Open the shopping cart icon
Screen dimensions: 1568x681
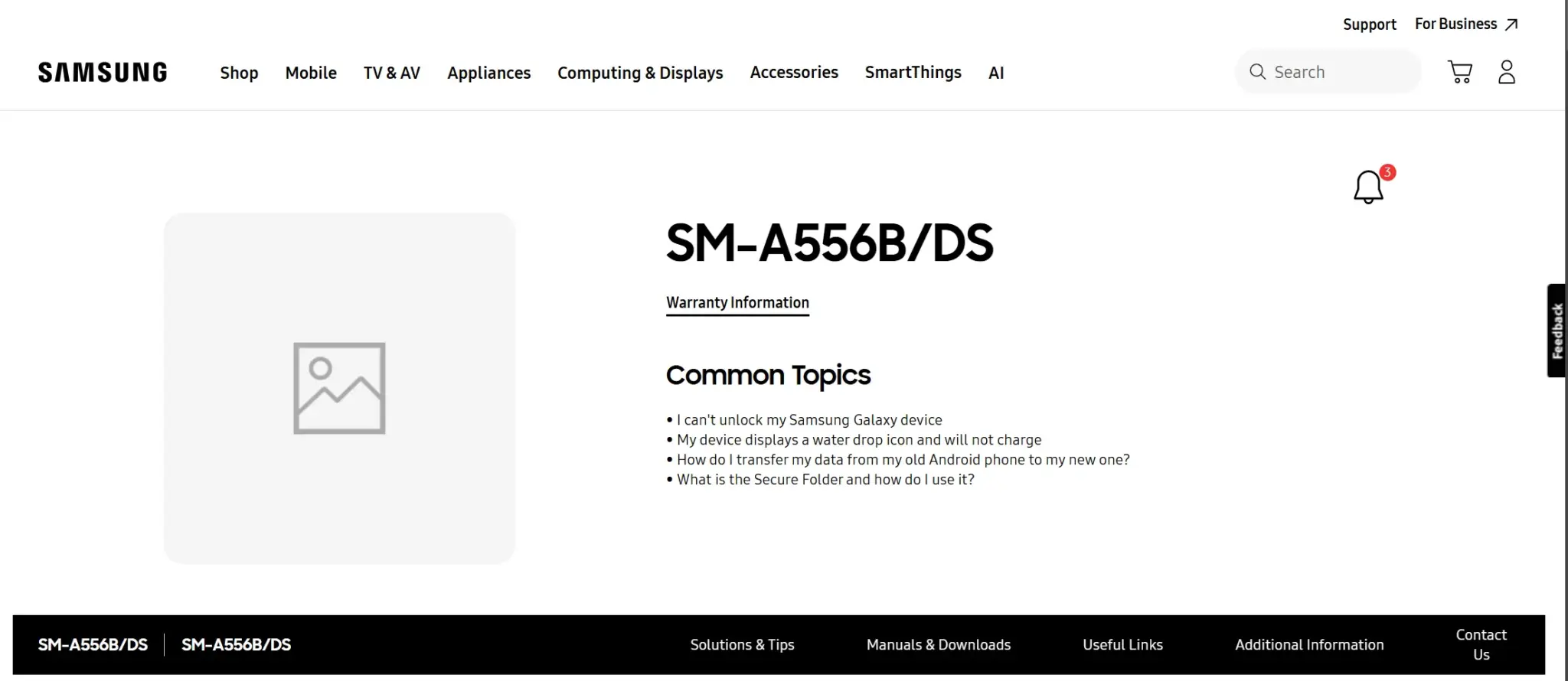click(1460, 72)
